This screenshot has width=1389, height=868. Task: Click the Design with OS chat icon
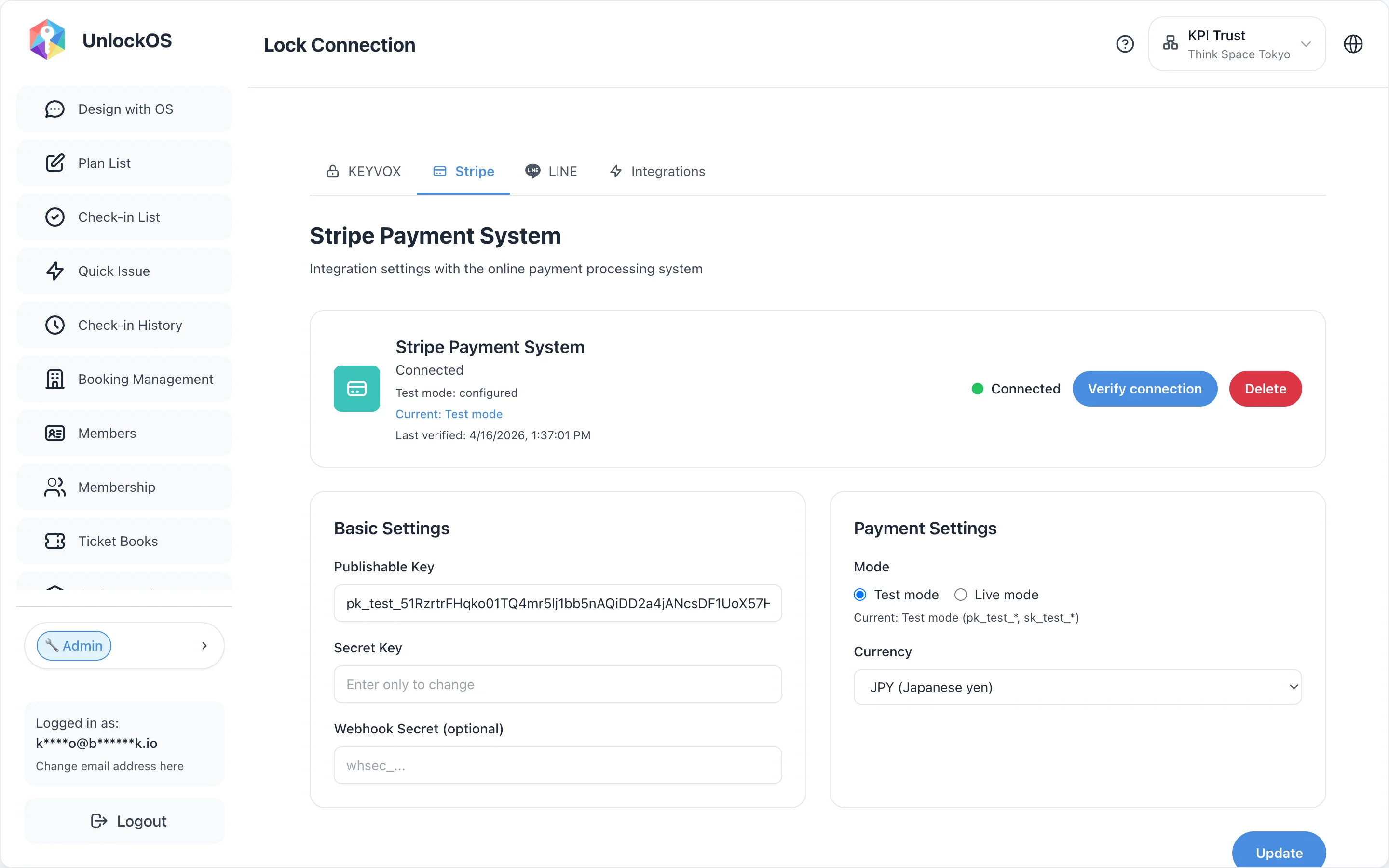point(54,109)
